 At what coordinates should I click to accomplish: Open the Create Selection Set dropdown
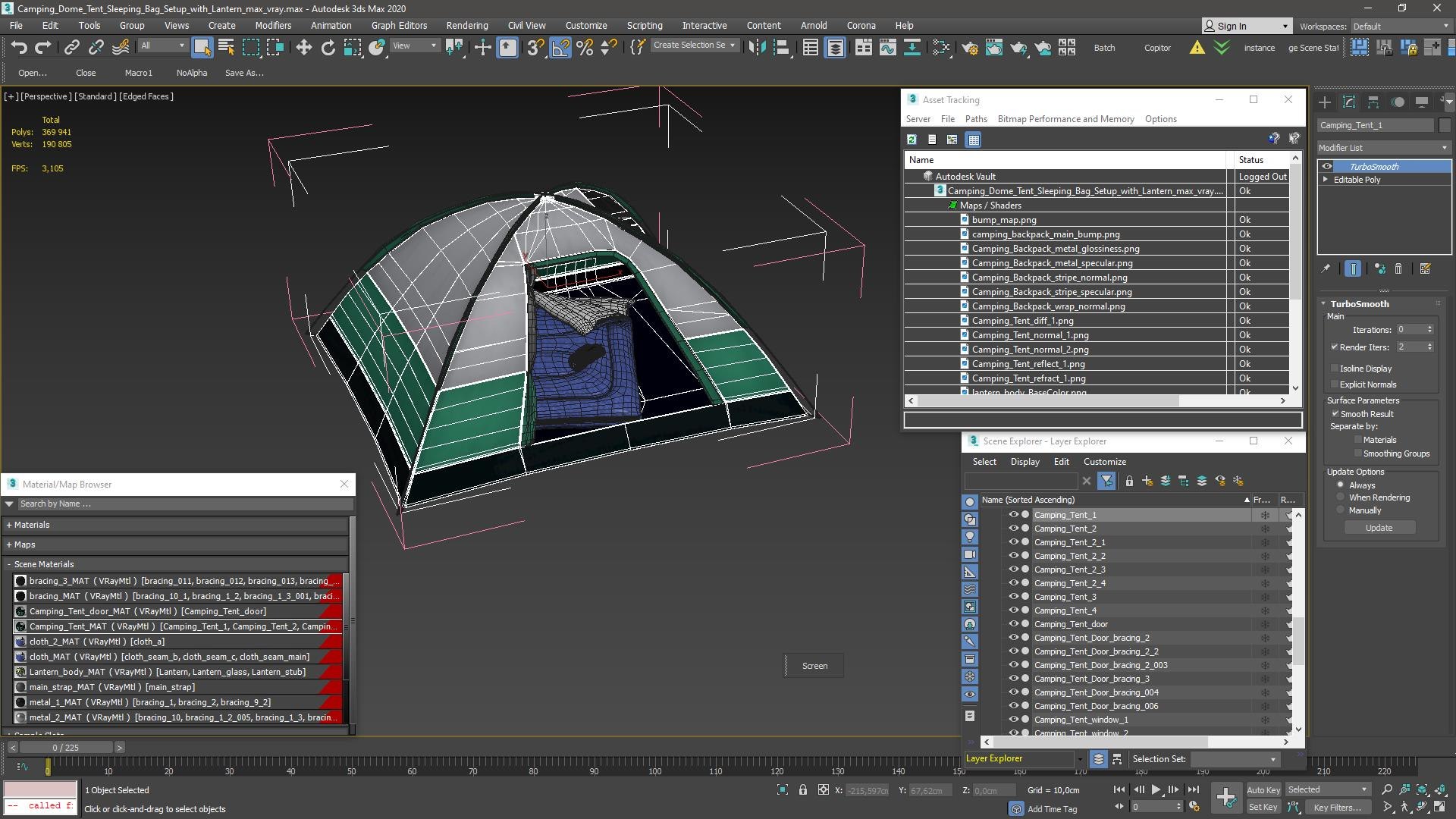pyautogui.click(x=695, y=45)
